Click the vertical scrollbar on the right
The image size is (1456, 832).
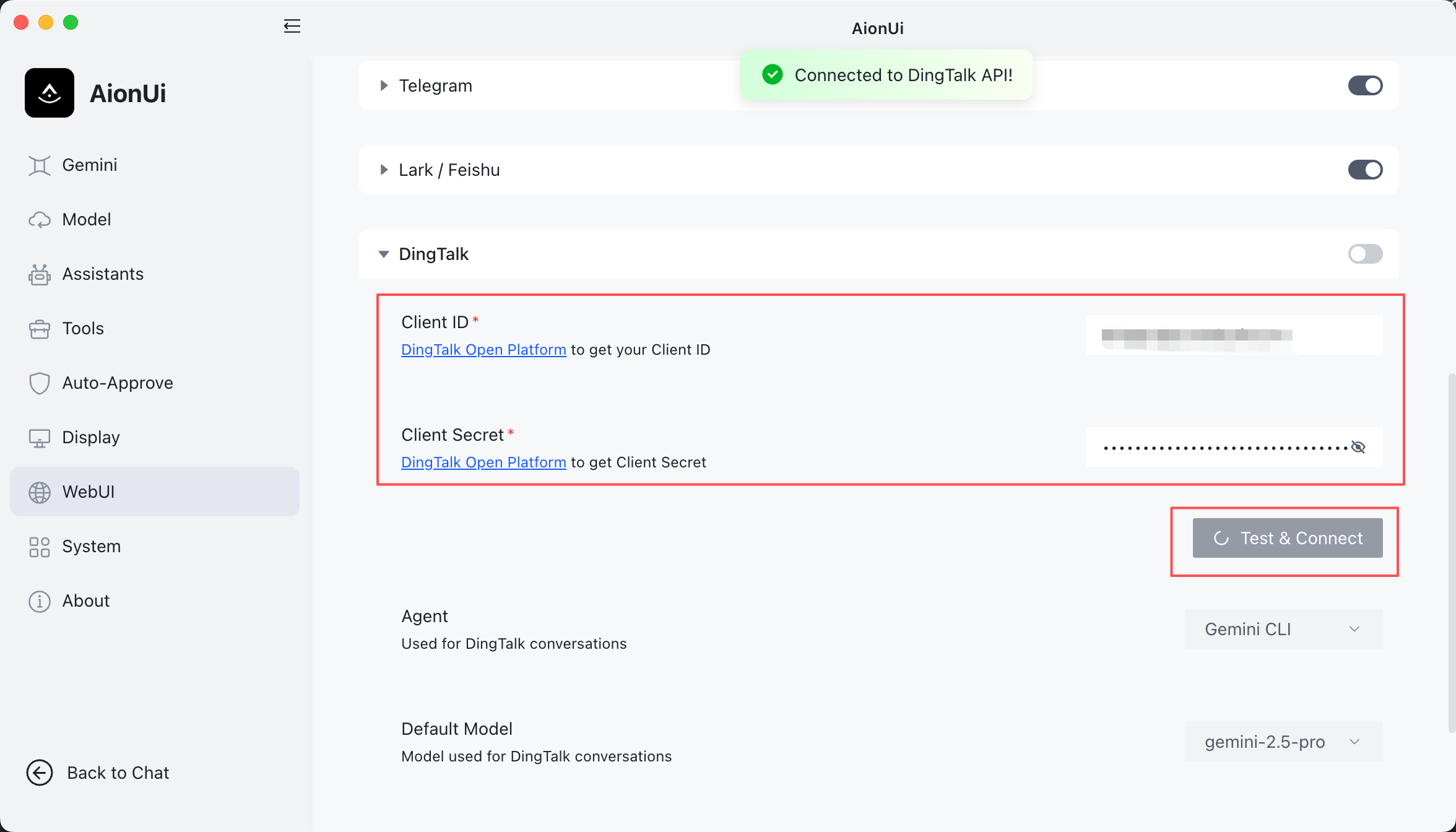pyautogui.click(x=1451, y=552)
